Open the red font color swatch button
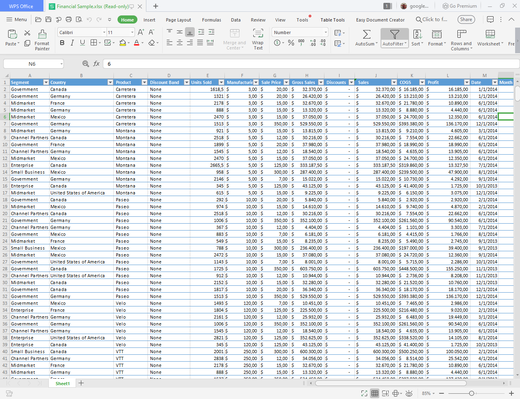Screen dimensions: 520x399 136,43
